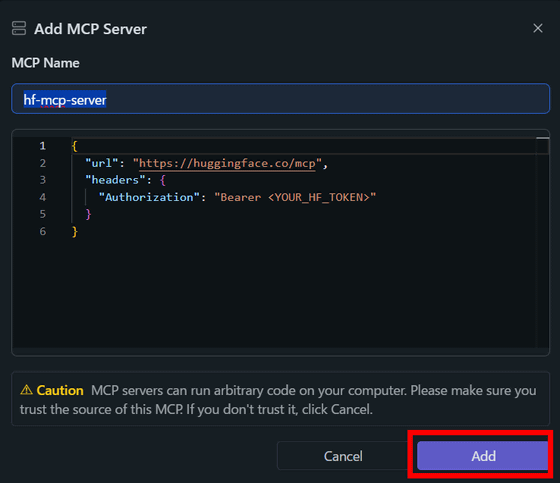Place cursor on the "headers" key
This screenshot has height=483, width=560.
[x=115, y=180]
